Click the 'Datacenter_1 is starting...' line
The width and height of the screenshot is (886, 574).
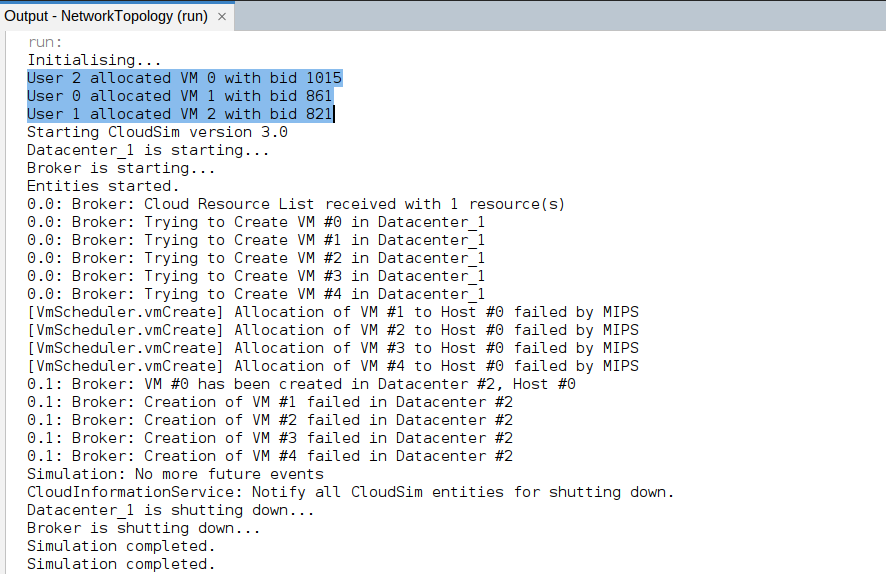pyautogui.click(x=148, y=150)
